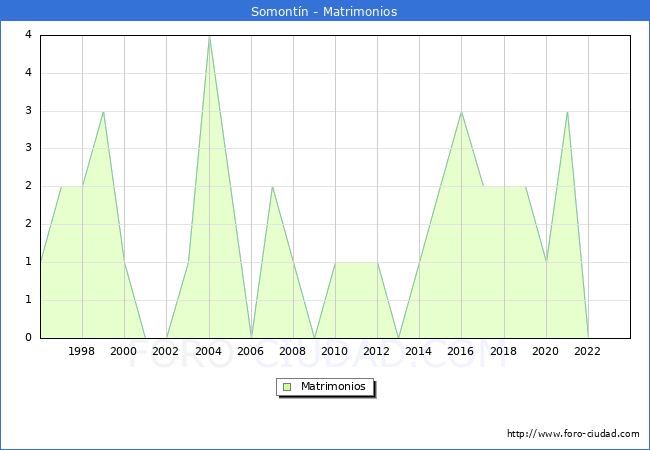Screen dimensions: 650x450
Task: Select the 2022 x-axis label
Action: point(587,351)
